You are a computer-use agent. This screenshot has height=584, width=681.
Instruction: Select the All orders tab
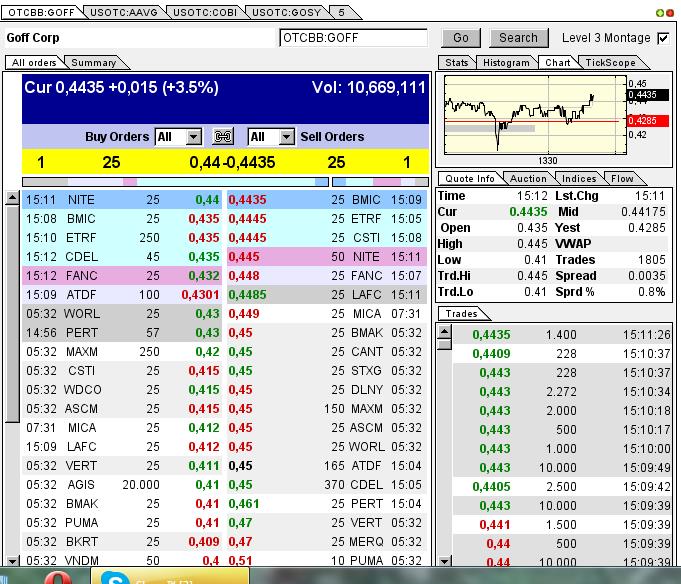34,63
